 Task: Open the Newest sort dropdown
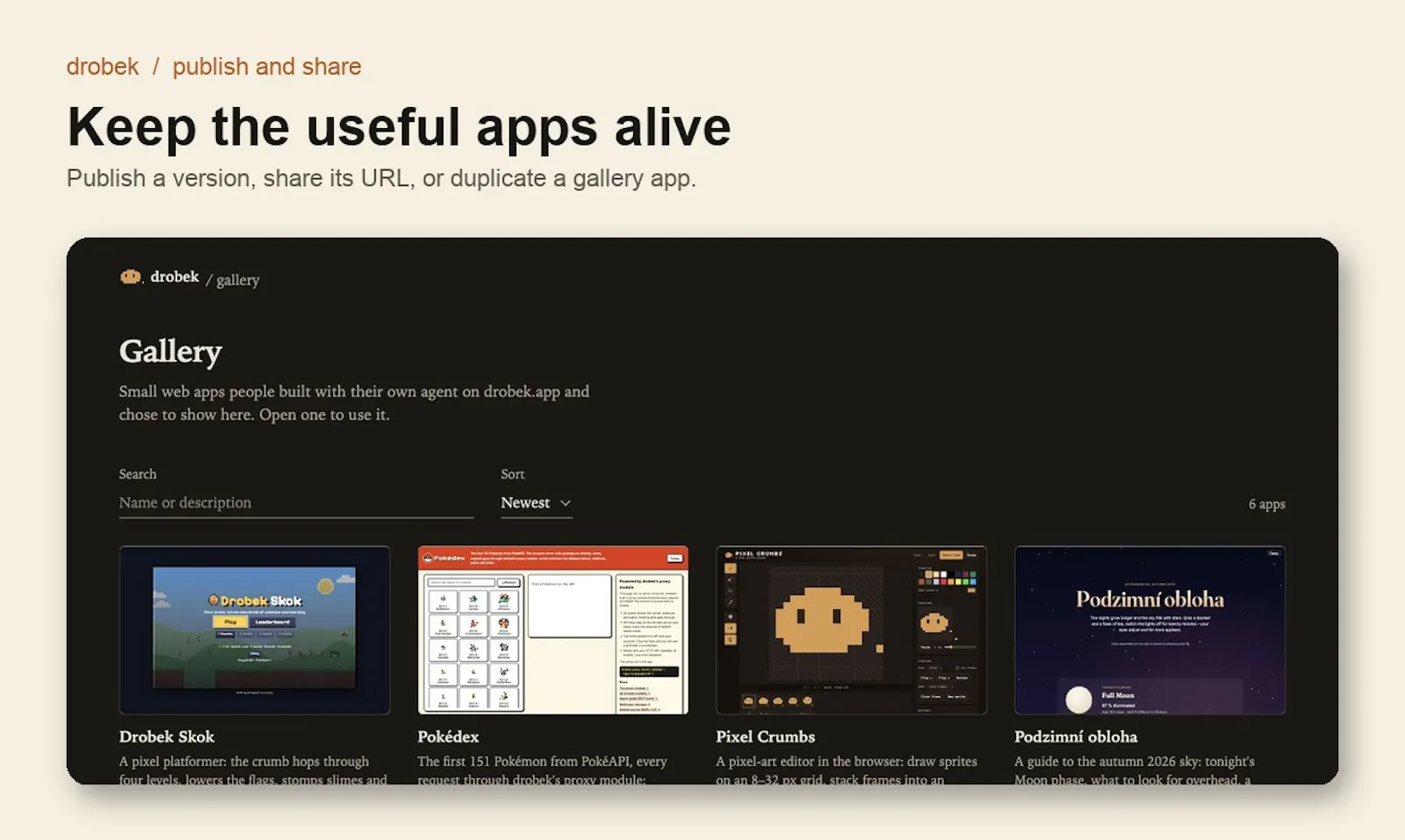537,503
